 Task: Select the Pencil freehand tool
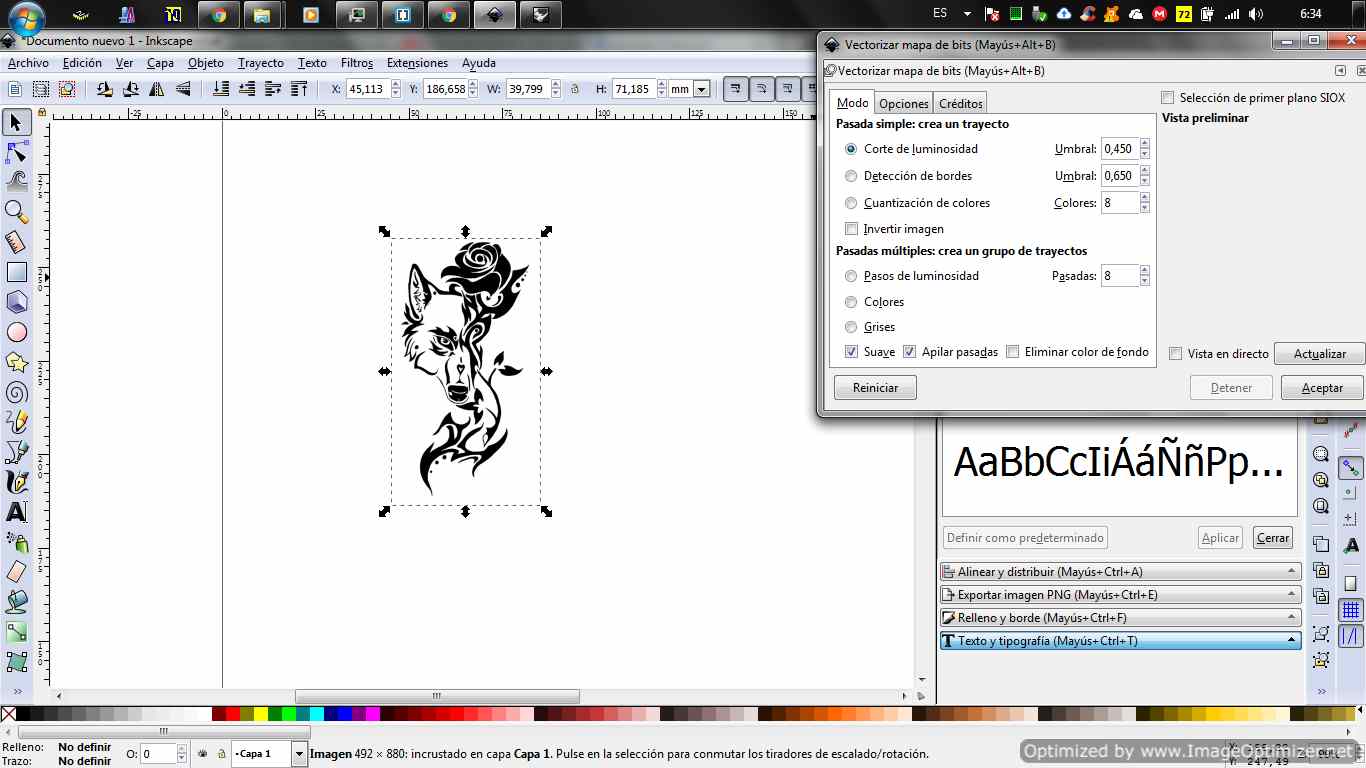click(17, 422)
